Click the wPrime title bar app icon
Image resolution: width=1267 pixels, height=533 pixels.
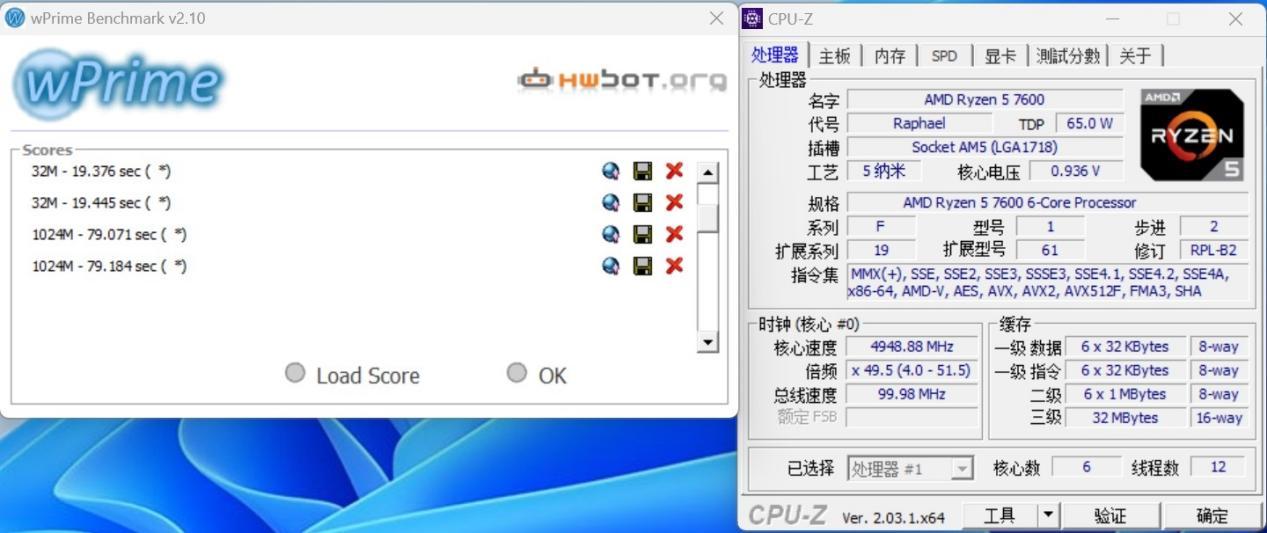15,18
